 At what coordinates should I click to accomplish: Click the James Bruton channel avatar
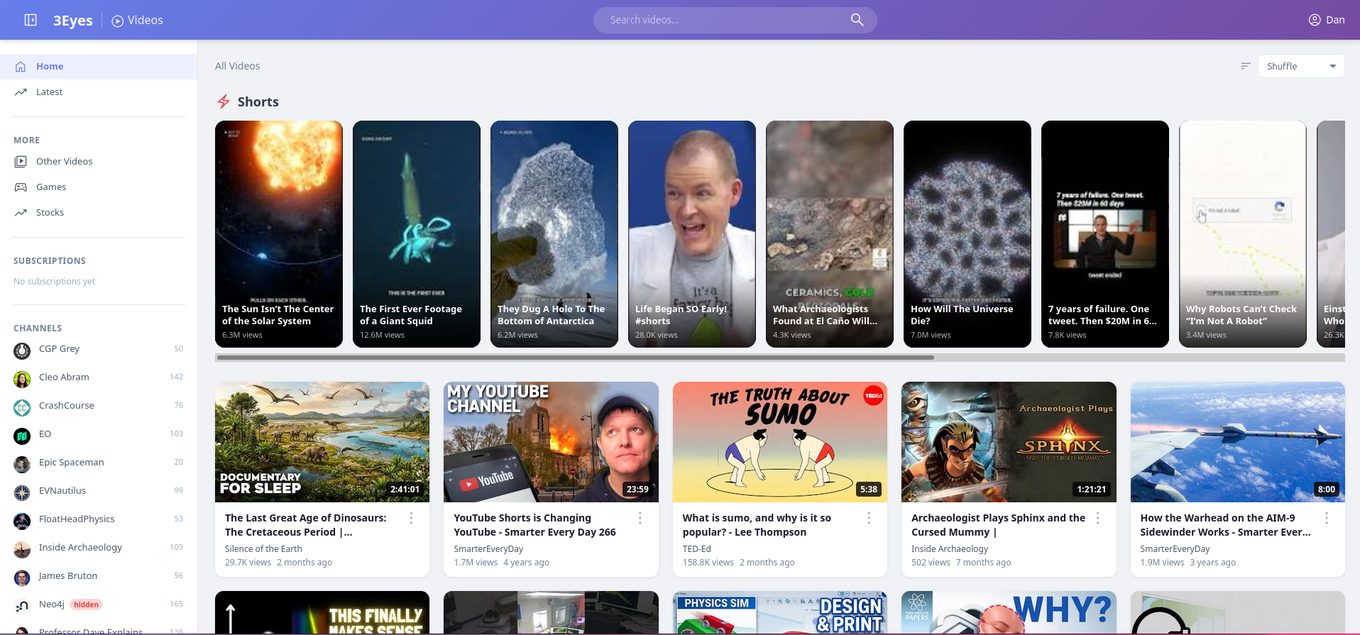[22, 577]
